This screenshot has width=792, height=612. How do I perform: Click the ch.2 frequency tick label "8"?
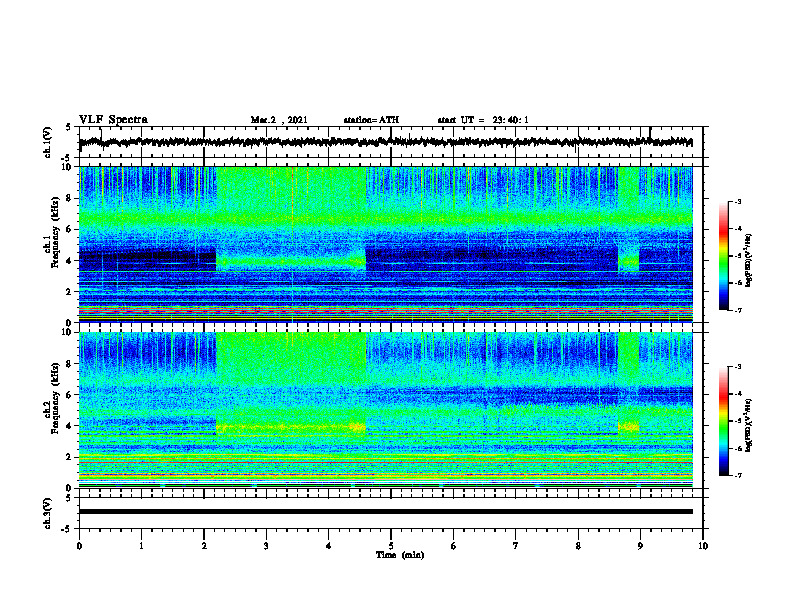(x=69, y=364)
